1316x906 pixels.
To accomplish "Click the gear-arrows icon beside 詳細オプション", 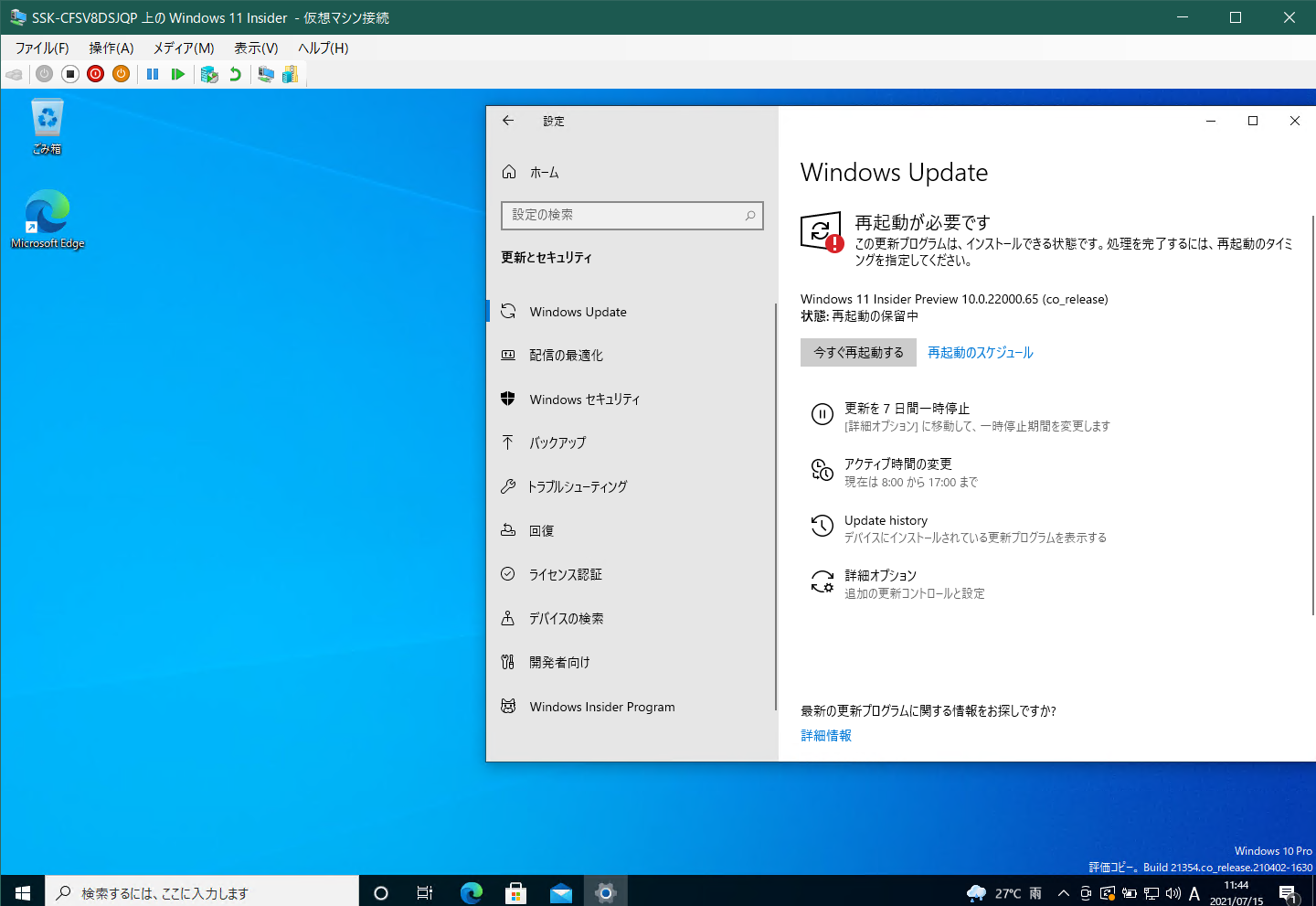I will [822, 581].
